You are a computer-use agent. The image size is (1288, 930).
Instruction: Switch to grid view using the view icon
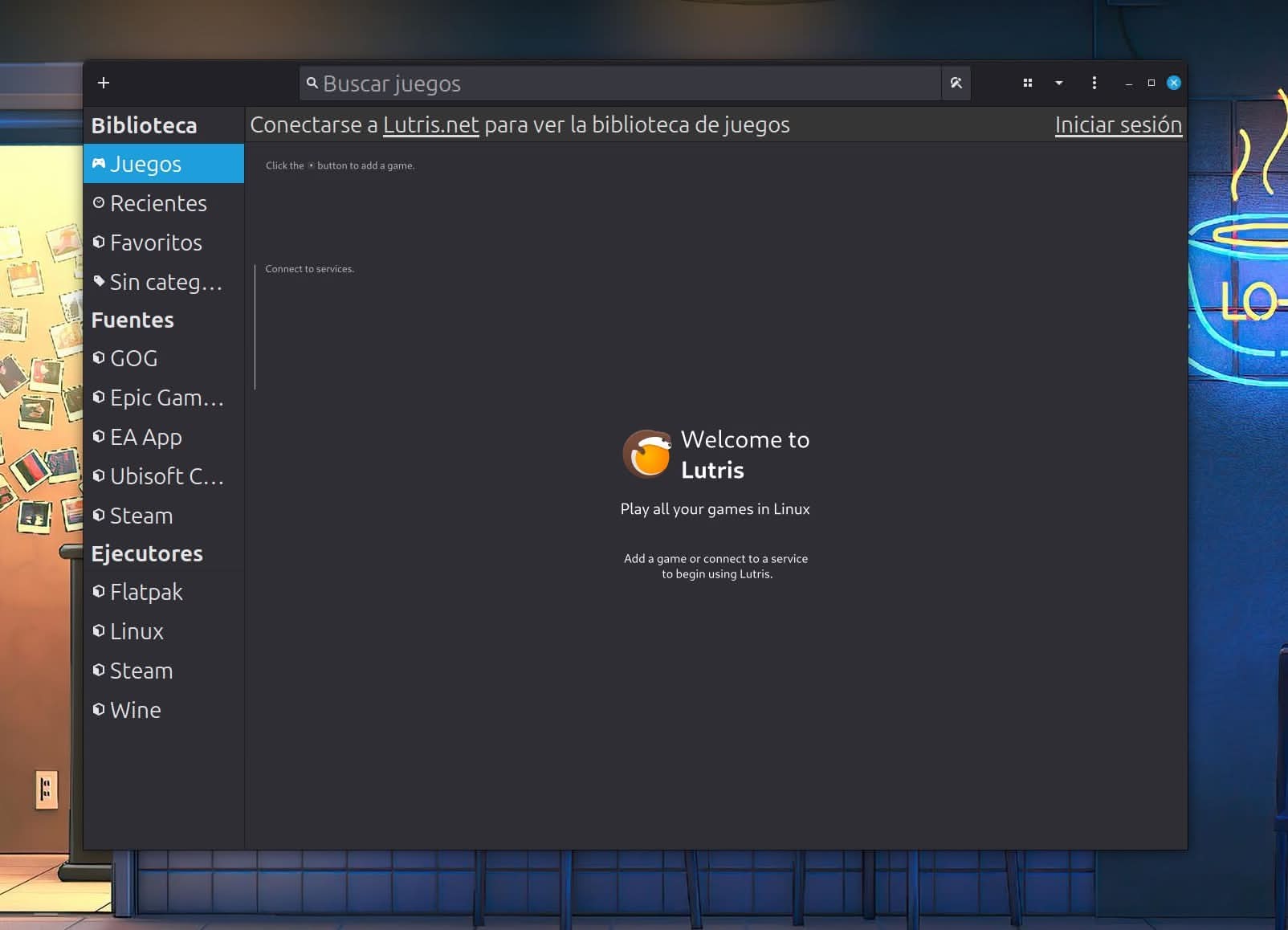click(1027, 83)
